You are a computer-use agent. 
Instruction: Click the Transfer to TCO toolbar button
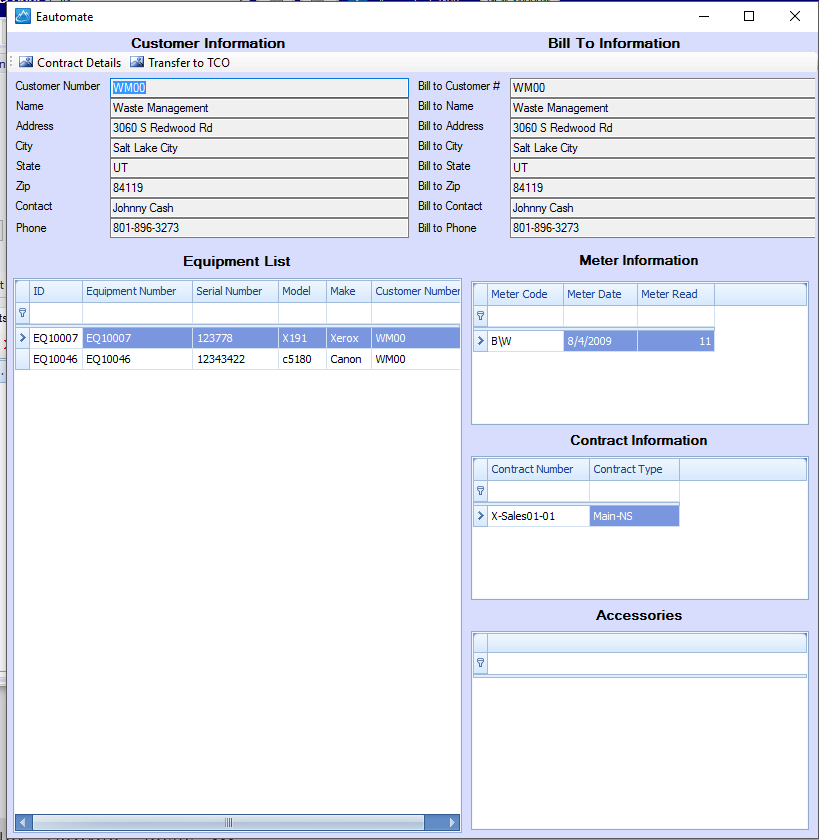click(180, 63)
